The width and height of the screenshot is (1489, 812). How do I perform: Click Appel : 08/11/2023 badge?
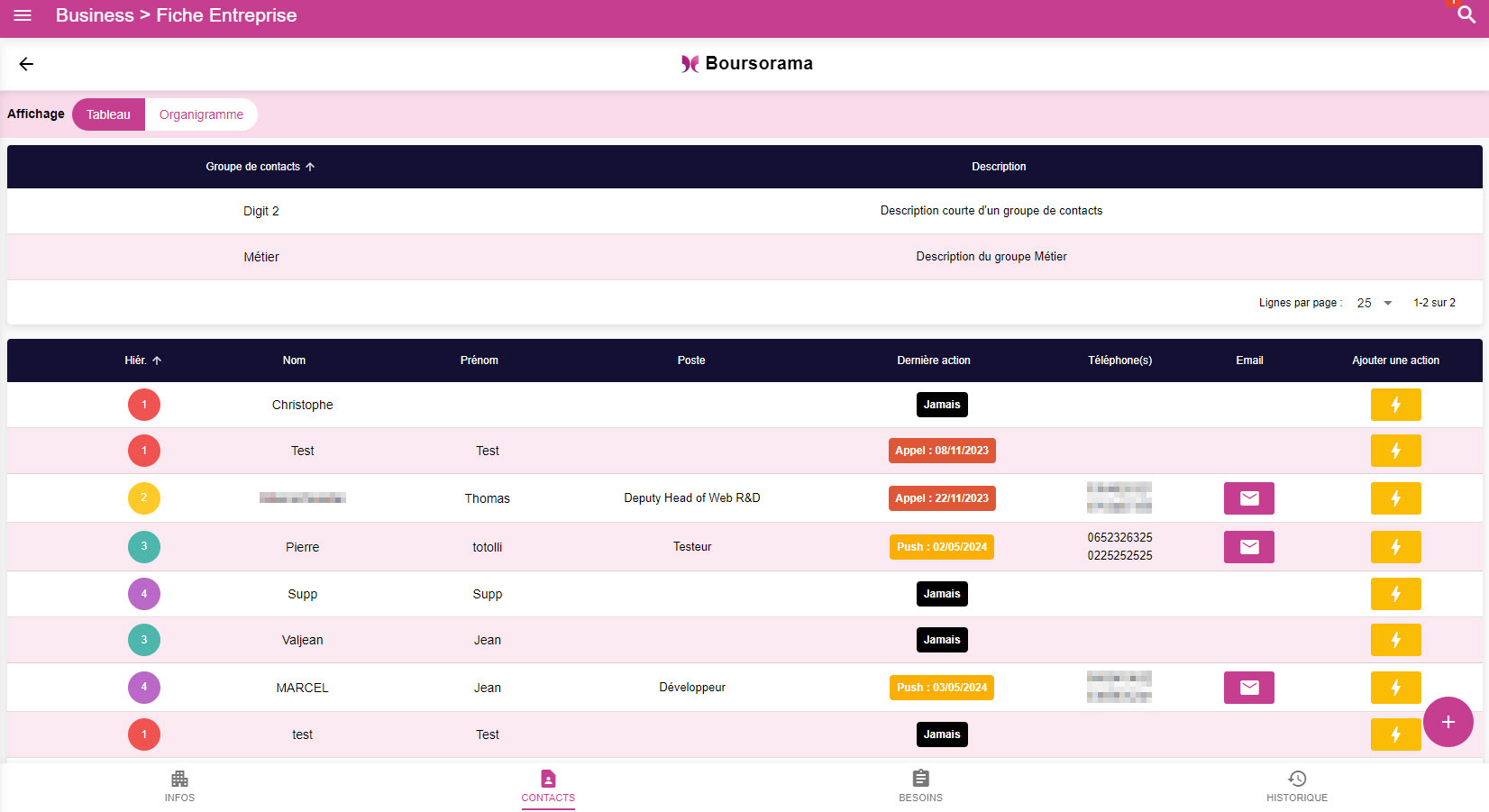pyautogui.click(x=942, y=451)
